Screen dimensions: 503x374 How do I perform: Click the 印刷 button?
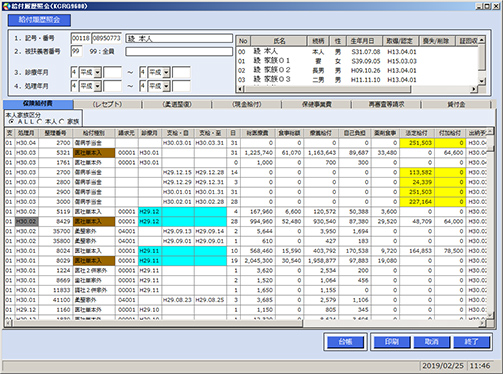click(392, 342)
